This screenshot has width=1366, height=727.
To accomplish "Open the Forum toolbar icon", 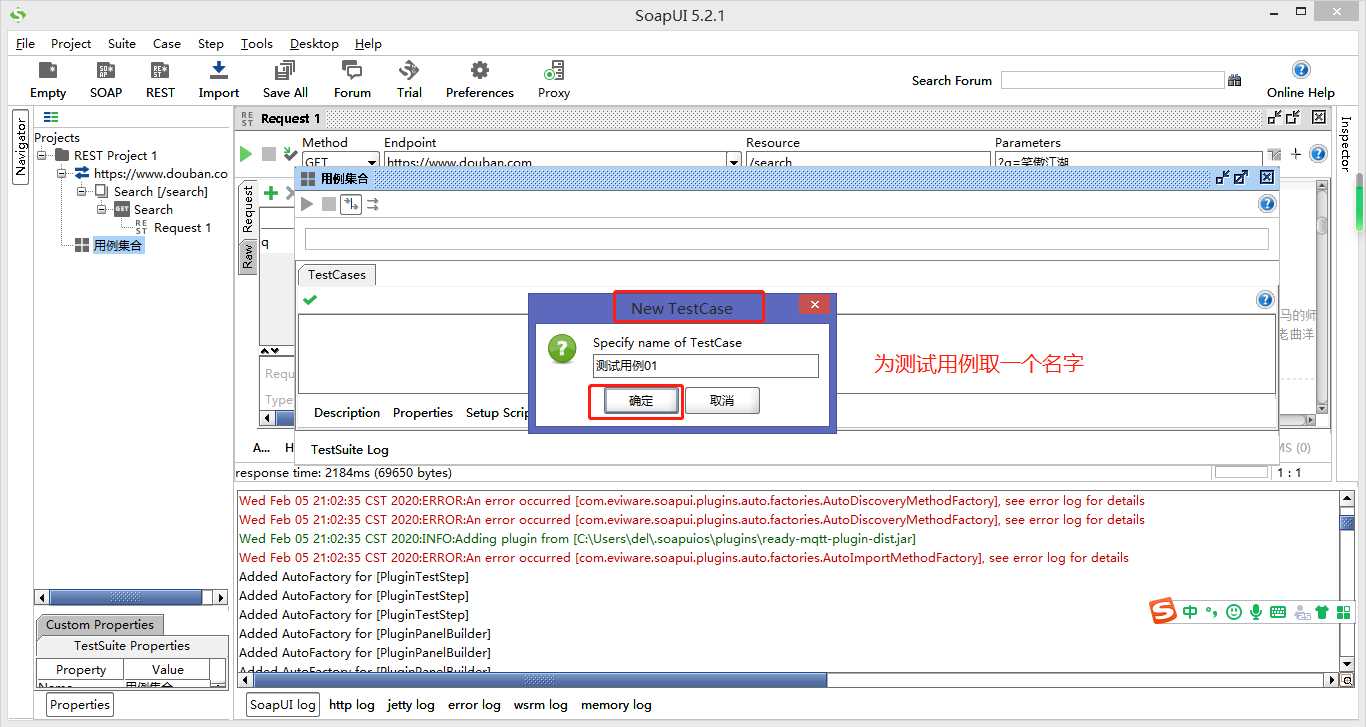I will (x=351, y=71).
